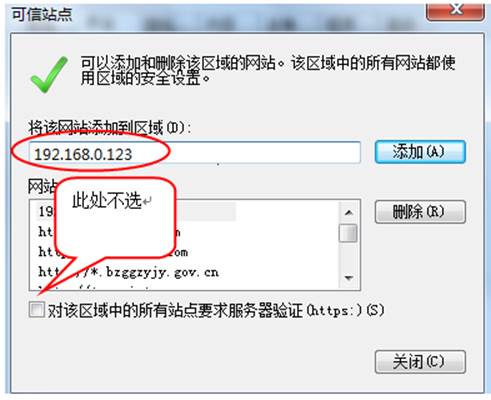The image size is (491, 400).
Task: Click the 关闭(C) button
Action: click(x=420, y=362)
